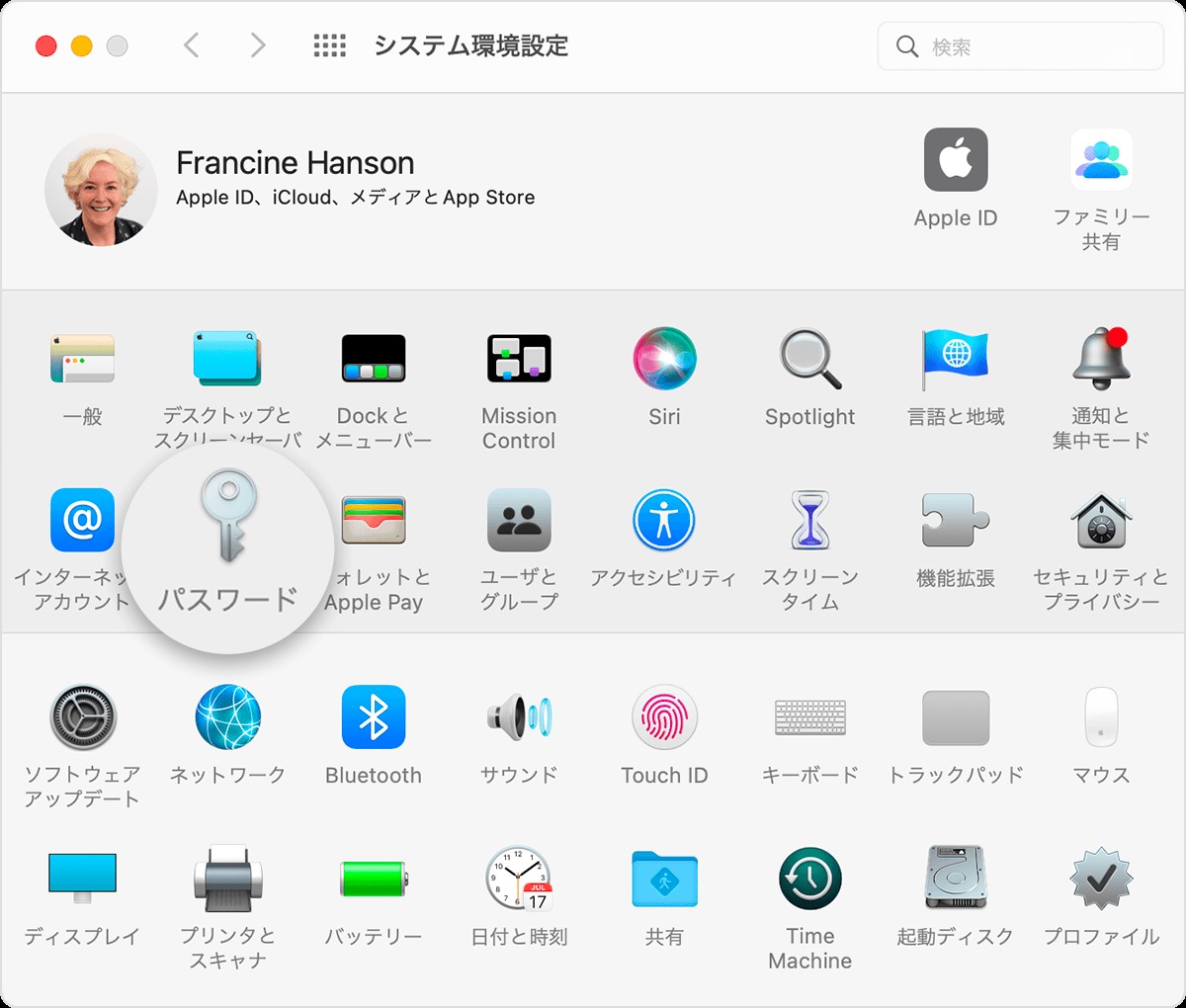Image resolution: width=1186 pixels, height=1008 pixels.
Task: Open サウンド preferences
Action: [x=519, y=717]
